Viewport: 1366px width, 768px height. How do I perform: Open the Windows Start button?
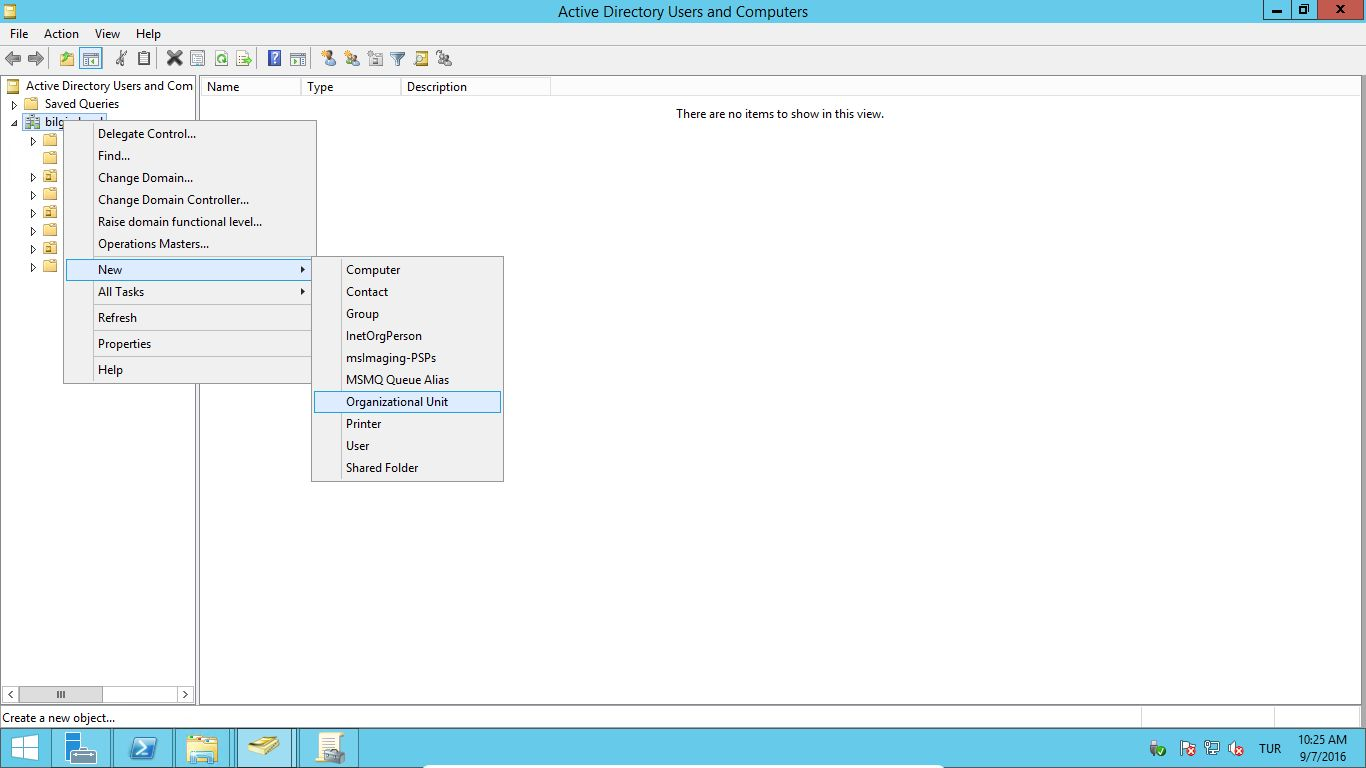pos(24,748)
